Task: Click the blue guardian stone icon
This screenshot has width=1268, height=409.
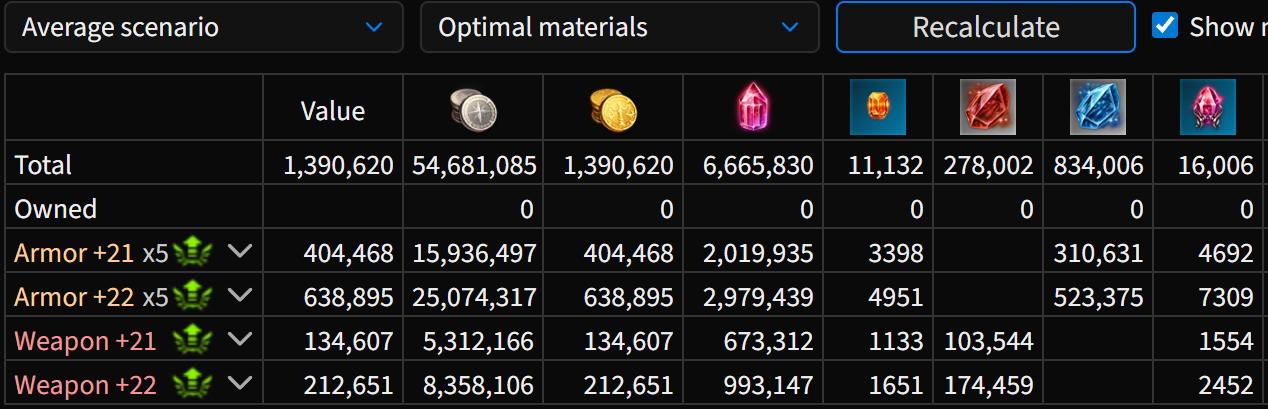Action: 1098,107
